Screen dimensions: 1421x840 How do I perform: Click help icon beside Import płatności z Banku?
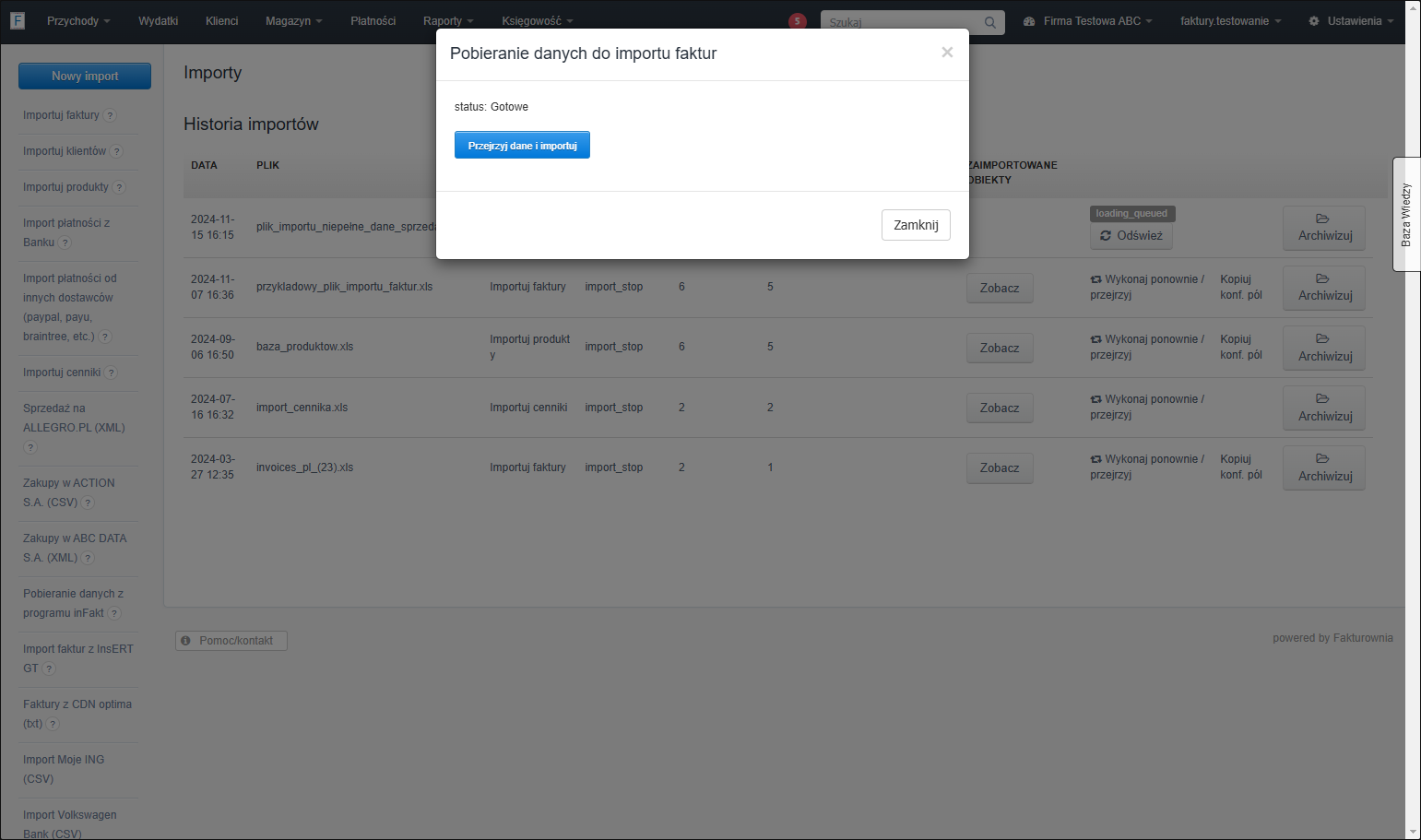pyautogui.click(x=65, y=243)
